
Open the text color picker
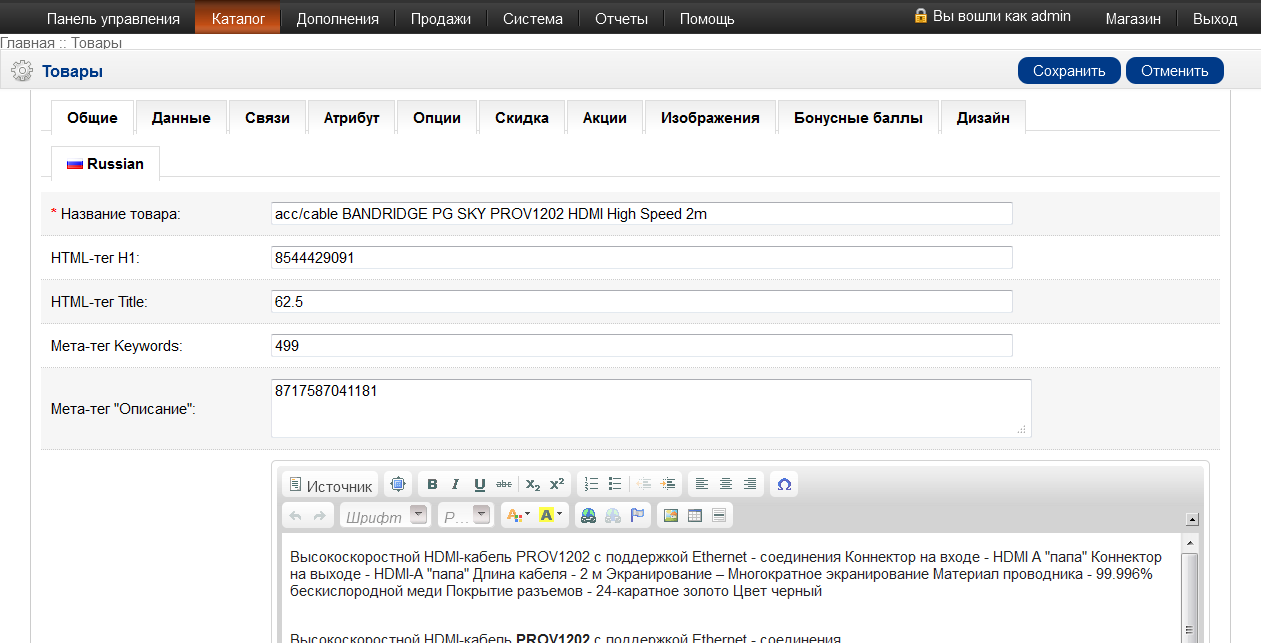coord(518,515)
